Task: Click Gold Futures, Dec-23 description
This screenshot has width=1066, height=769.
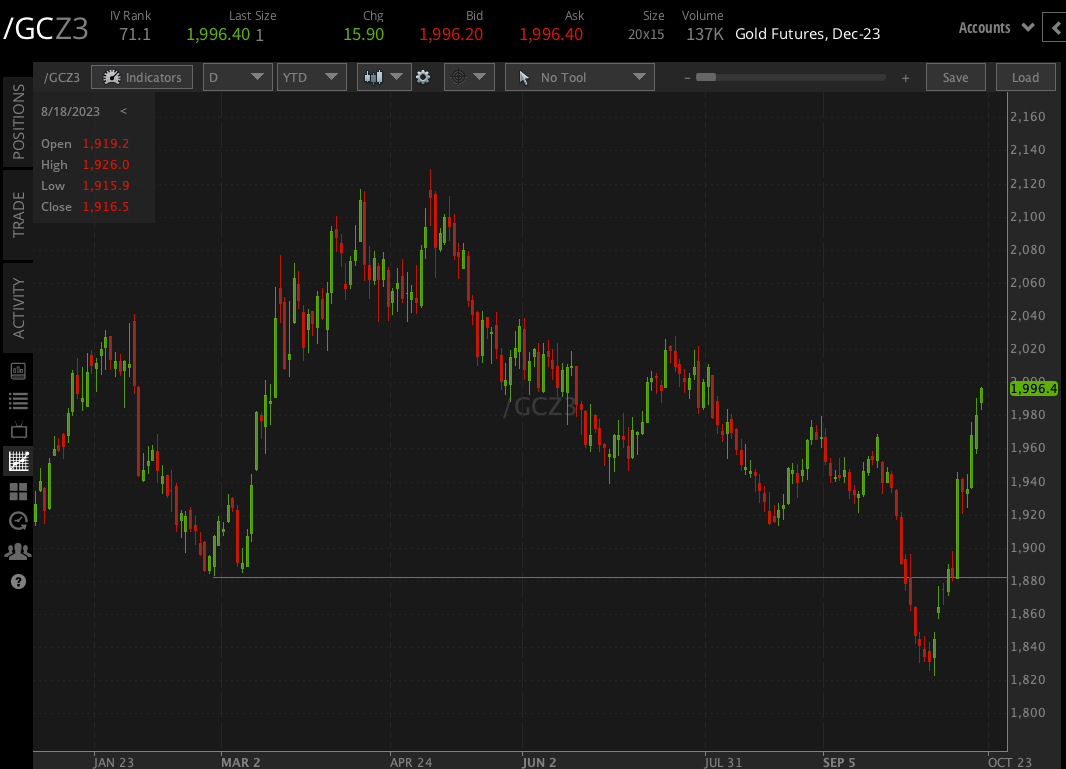Action: (808, 34)
